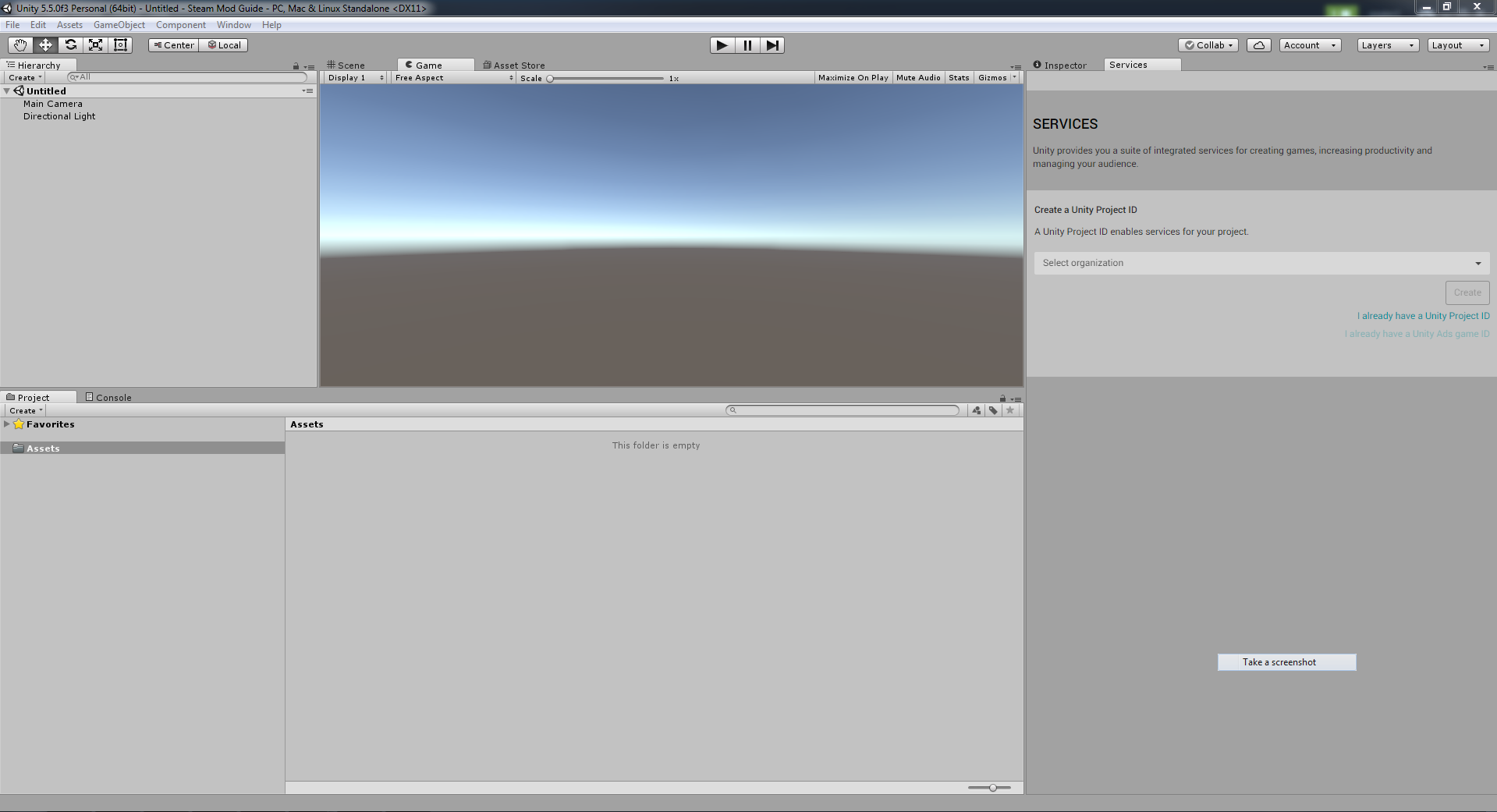Open the Layout dropdown
Image resolution: width=1497 pixels, height=812 pixels.
point(1458,45)
